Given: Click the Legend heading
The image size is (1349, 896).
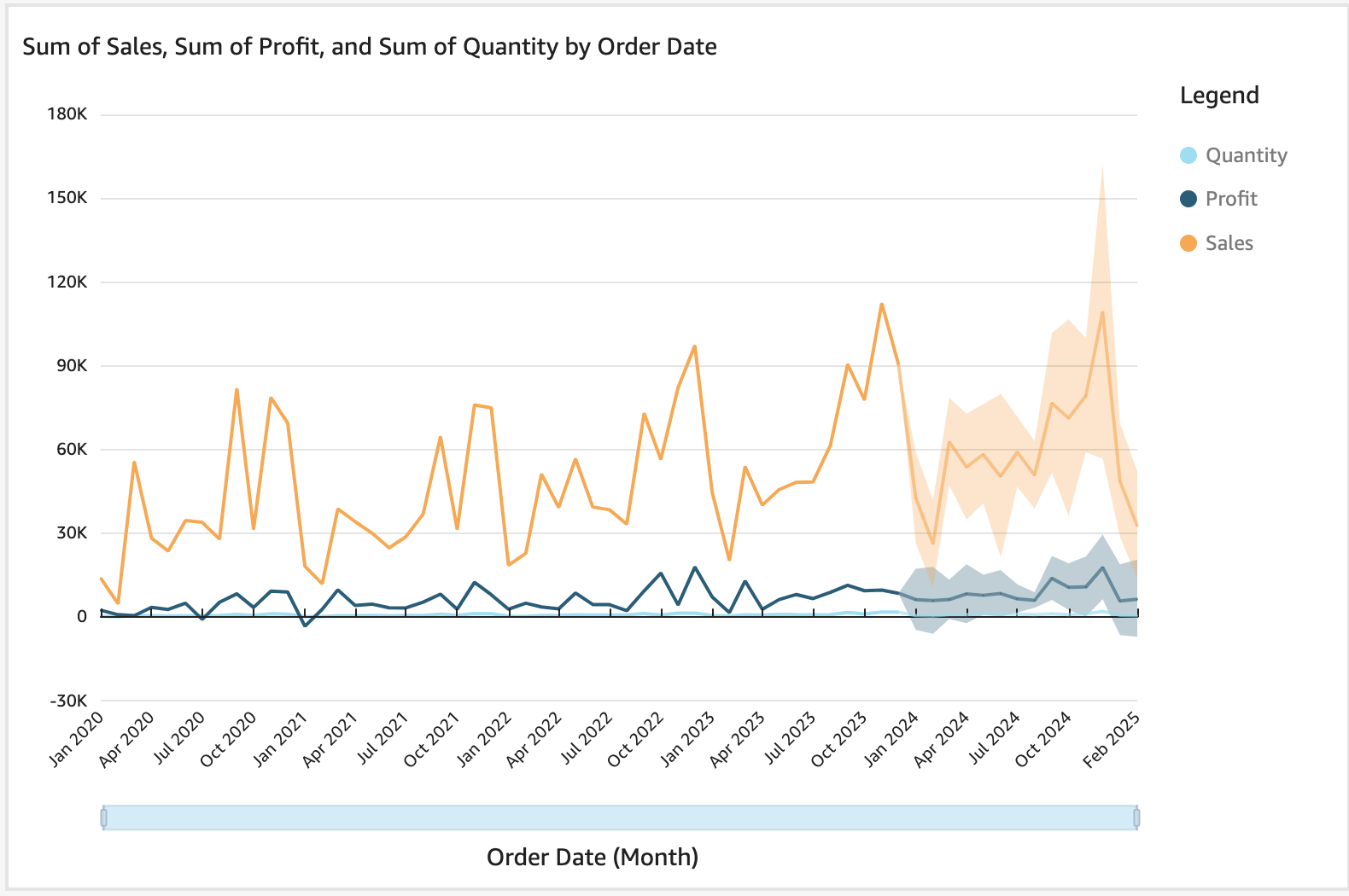Looking at the screenshot, I should tap(1218, 96).
